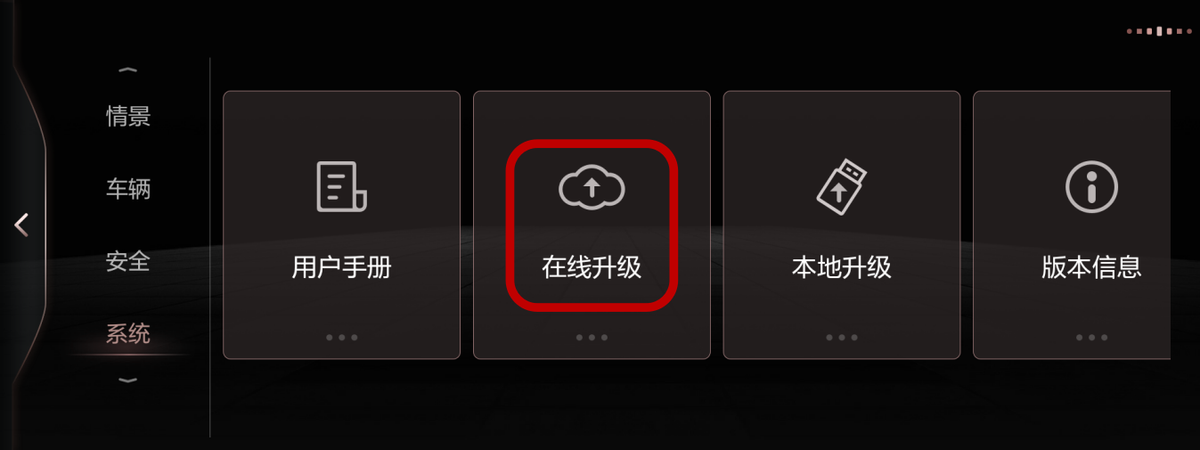Select the 系统 category
The width and height of the screenshot is (1200, 450).
pyautogui.click(x=128, y=333)
